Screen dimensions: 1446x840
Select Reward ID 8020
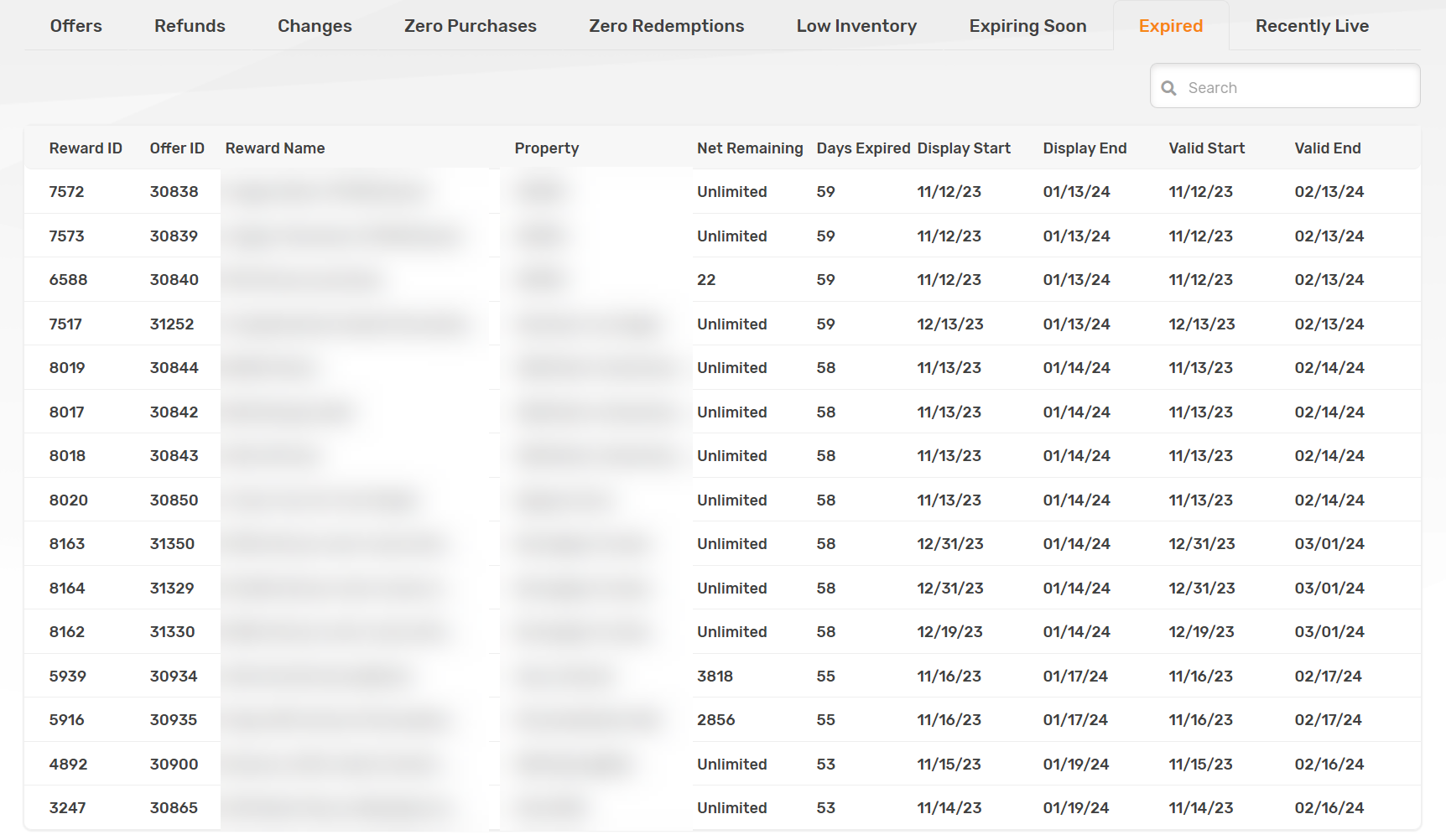[68, 500]
